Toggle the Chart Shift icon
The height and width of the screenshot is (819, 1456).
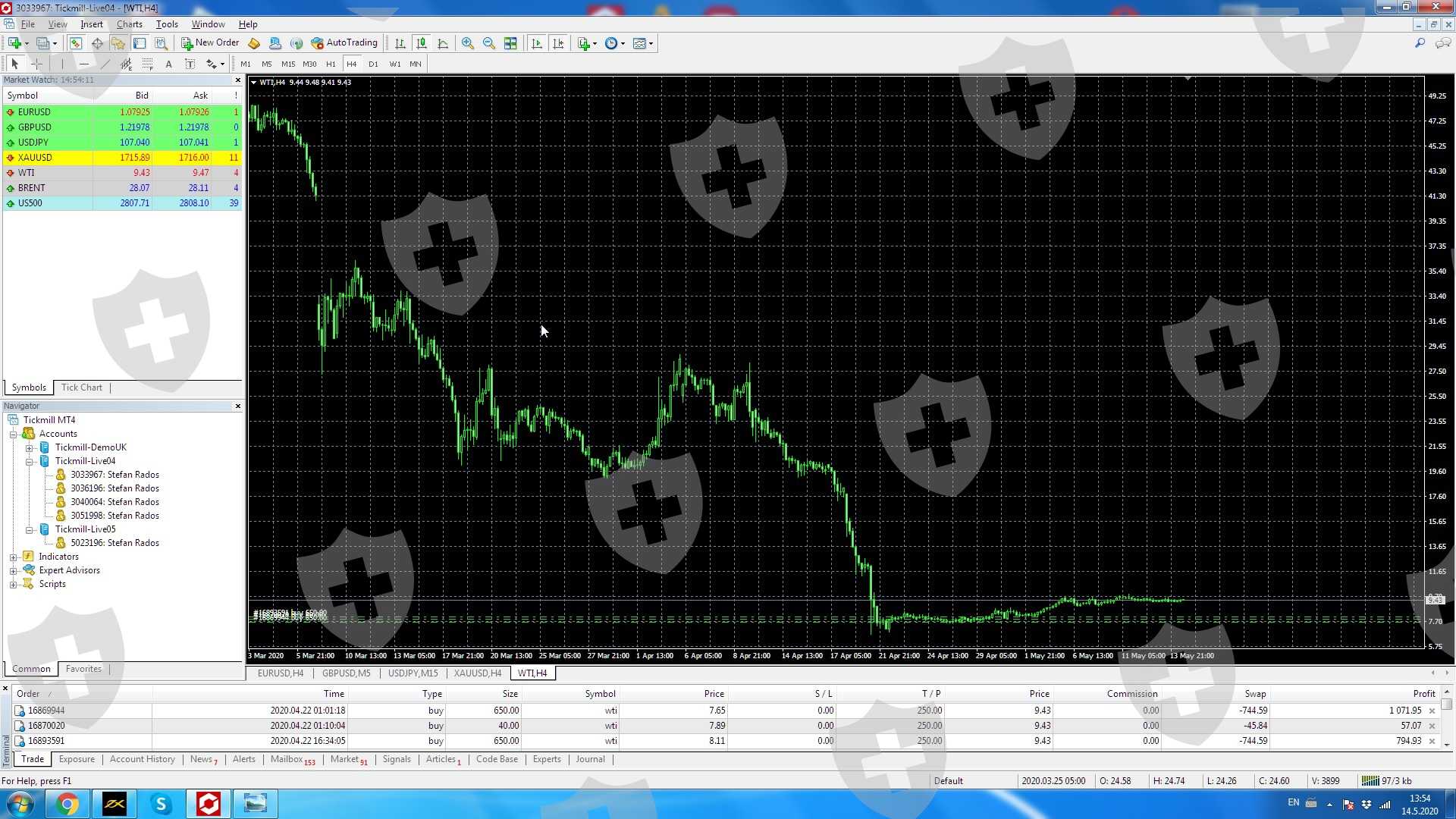[558, 43]
